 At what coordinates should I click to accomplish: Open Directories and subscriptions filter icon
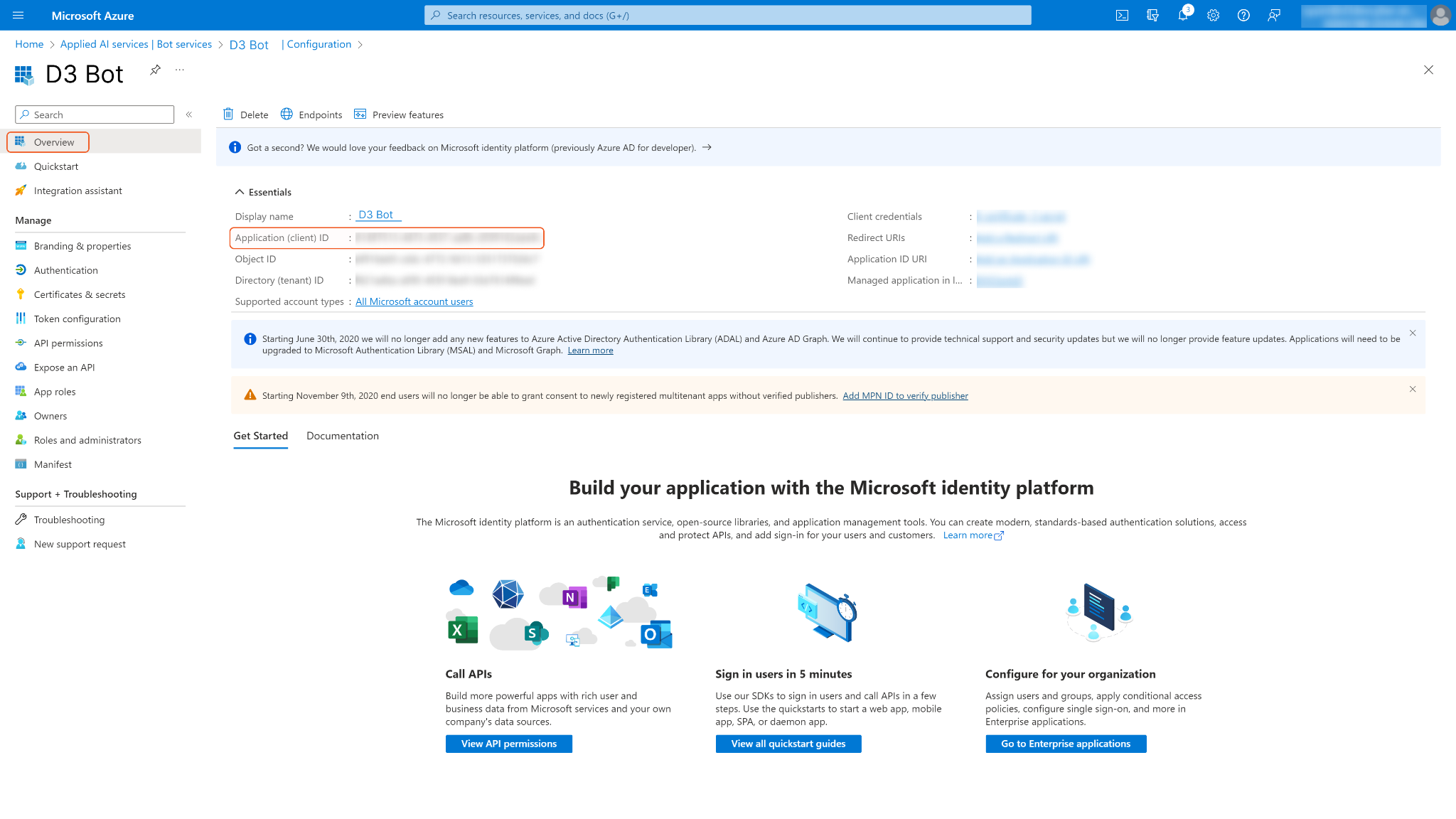[1152, 15]
